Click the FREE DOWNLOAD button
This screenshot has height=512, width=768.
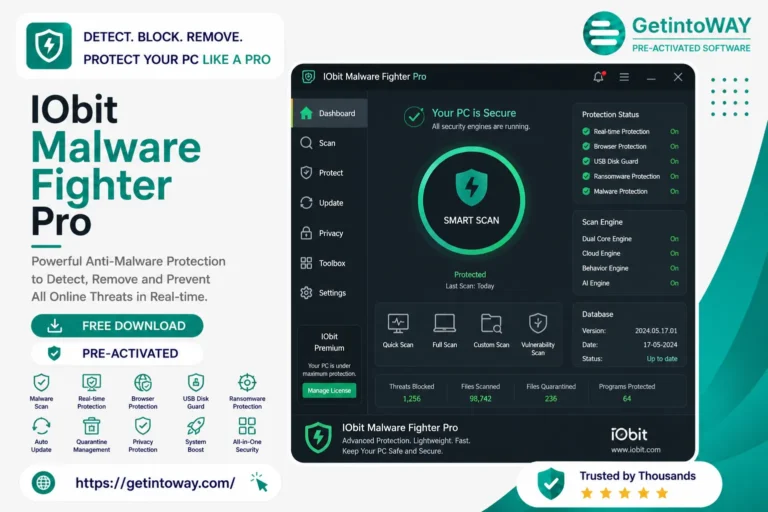tap(117, 326)
